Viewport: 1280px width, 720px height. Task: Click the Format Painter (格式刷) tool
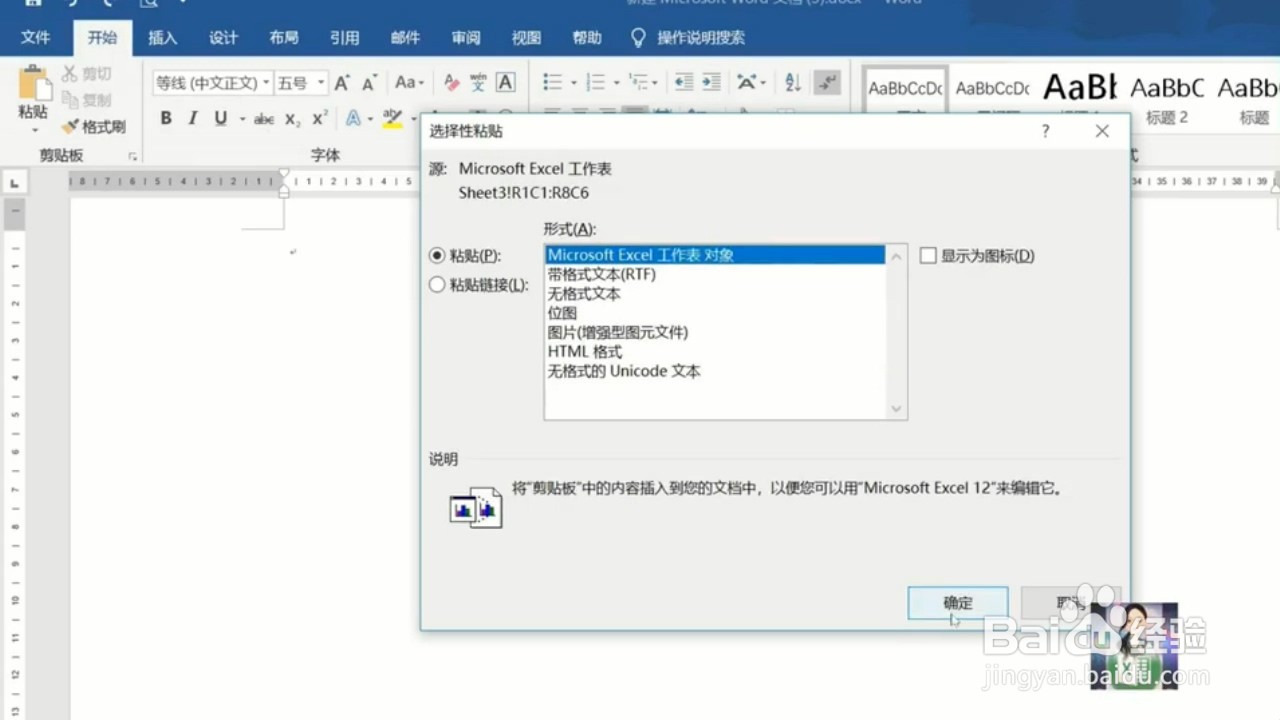click(93, 127)
